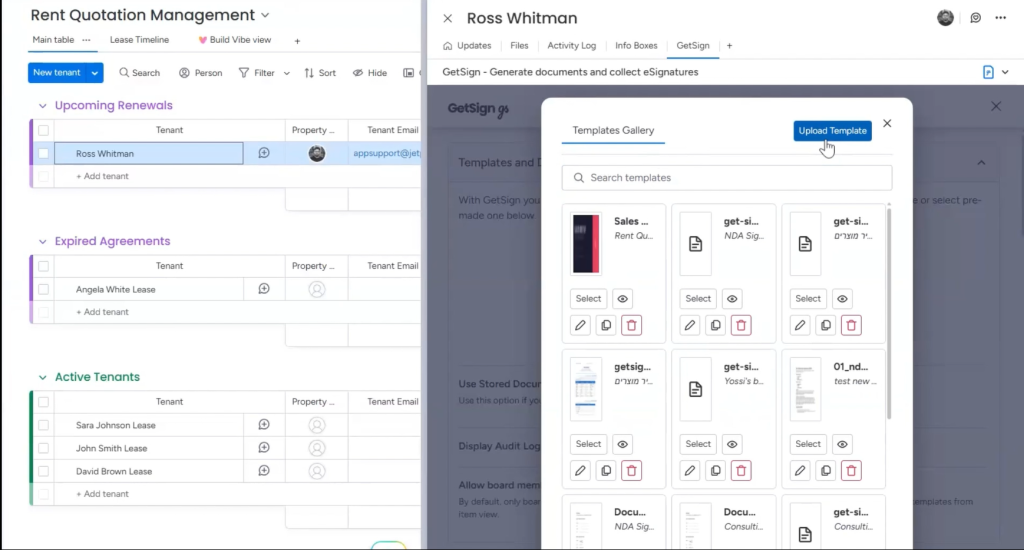
Task: Open conversation for Angela White Lease
Action: click(264, 289)
